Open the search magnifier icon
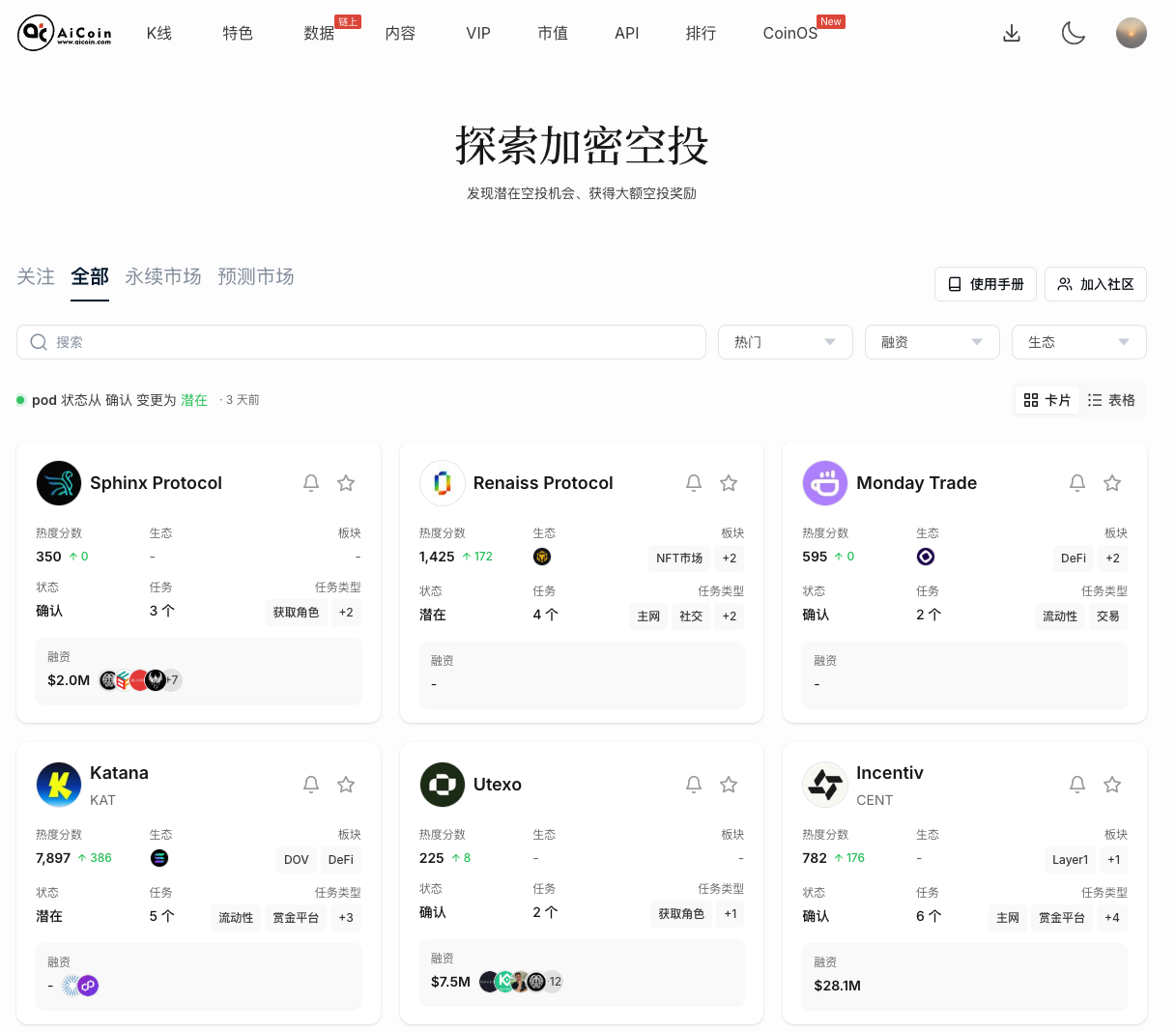 (39, 342)
